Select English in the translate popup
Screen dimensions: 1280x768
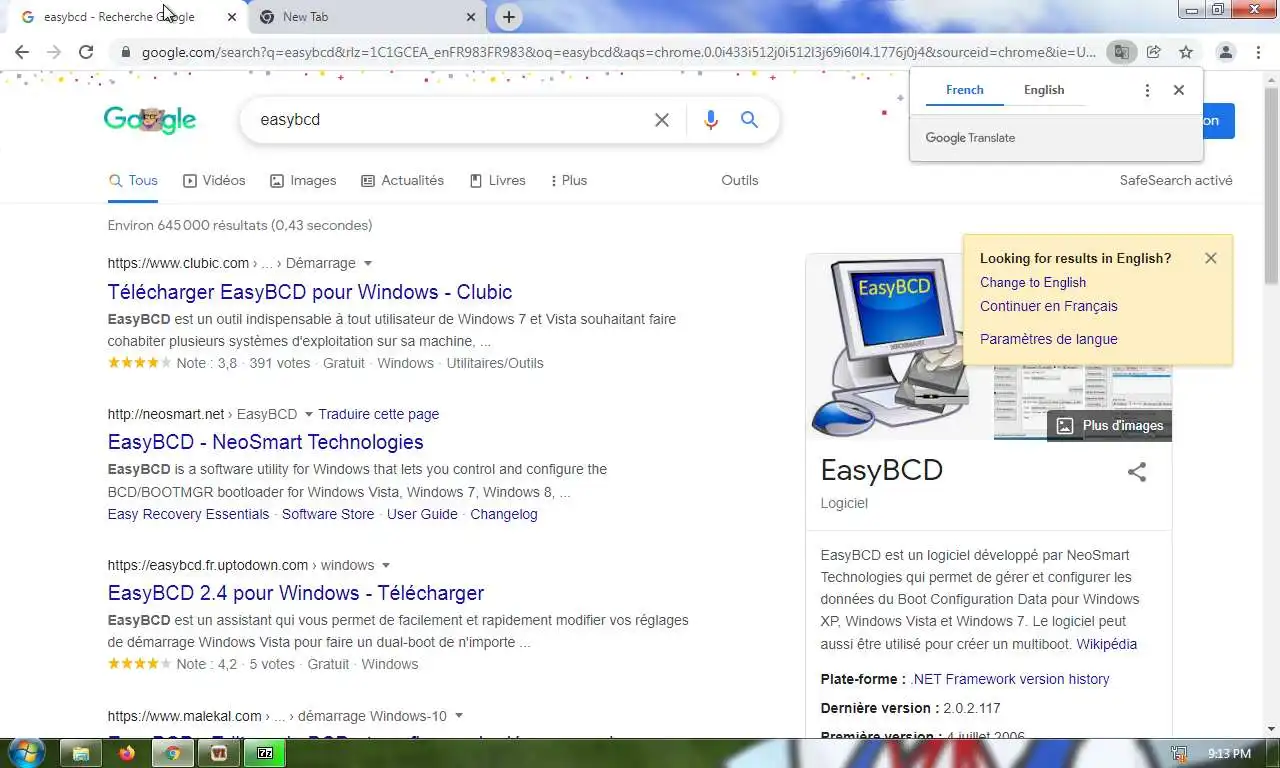(1044, 90)
